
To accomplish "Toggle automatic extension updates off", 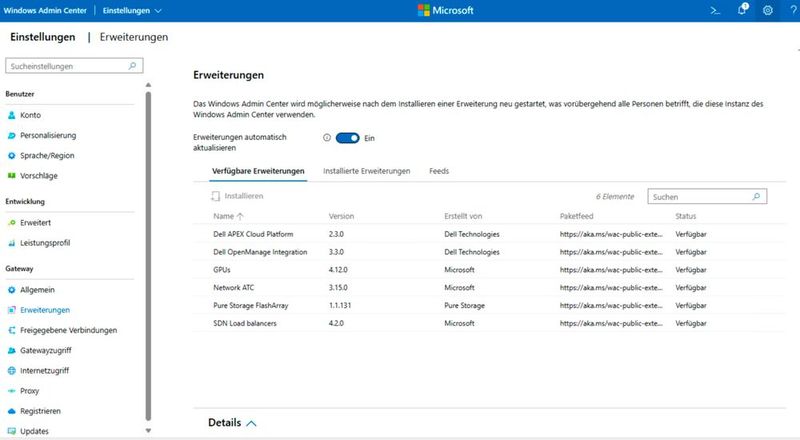I will (347, 138).
